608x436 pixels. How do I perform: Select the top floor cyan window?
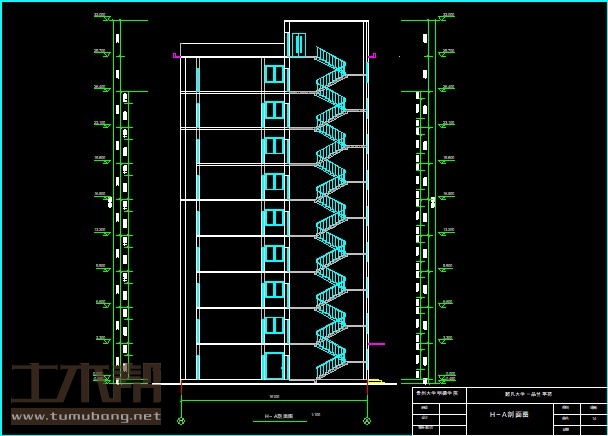tap(274, 74)
